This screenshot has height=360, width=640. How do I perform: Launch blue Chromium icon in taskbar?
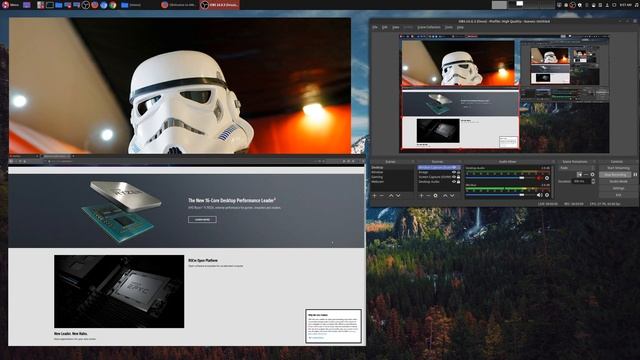[104, 5]
